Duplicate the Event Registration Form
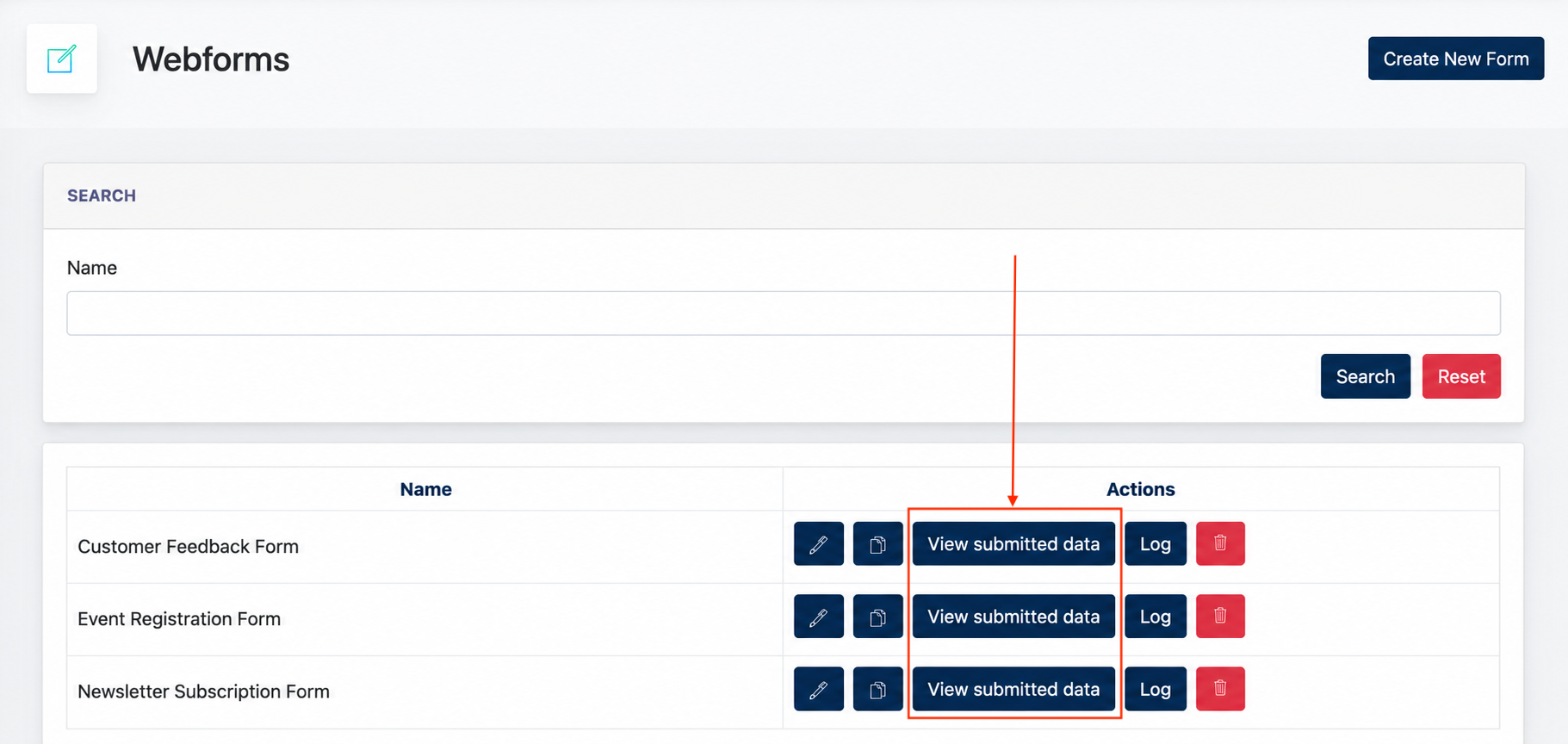Viewport: 1568px width, 744px height. (877, 617)
